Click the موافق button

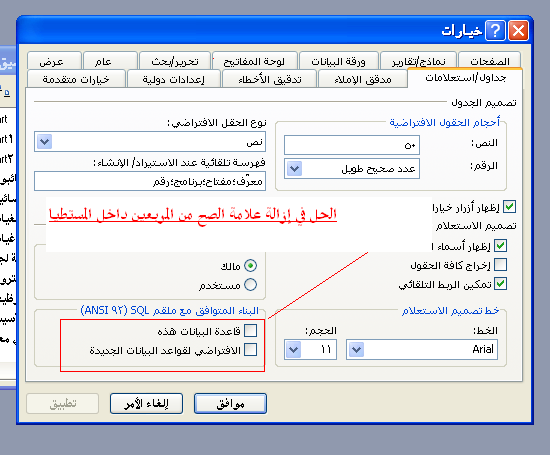(x=230, y=404)
